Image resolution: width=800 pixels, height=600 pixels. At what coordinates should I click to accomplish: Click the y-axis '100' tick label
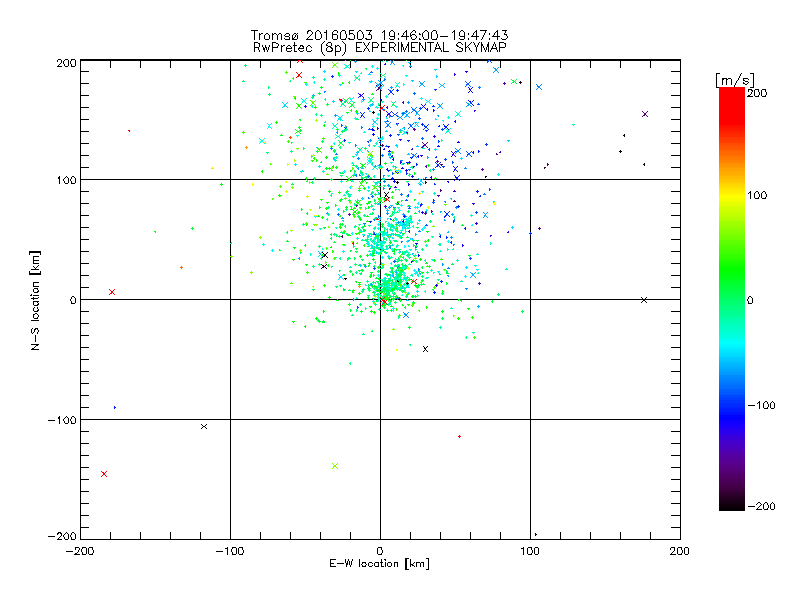coord(66,180)
